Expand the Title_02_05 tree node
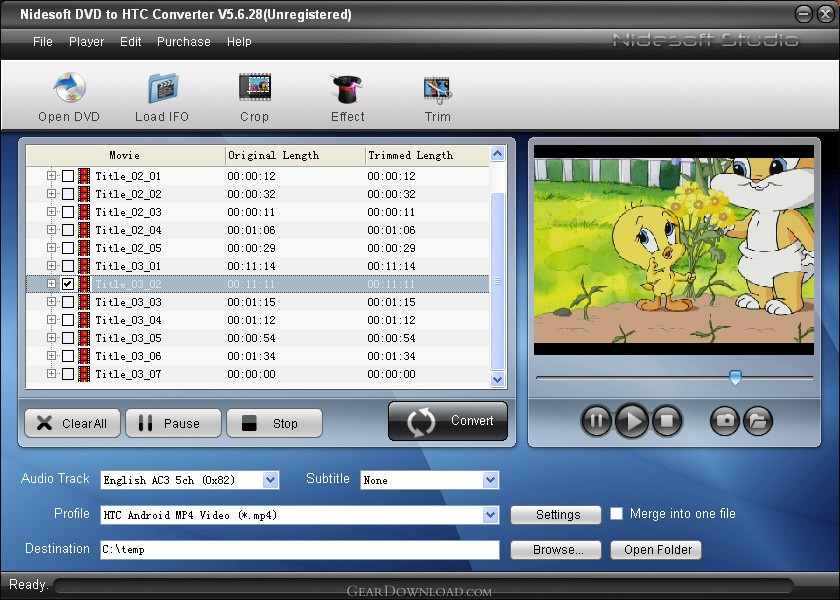Viewport: 840px width, 600px height. point(51,247)
